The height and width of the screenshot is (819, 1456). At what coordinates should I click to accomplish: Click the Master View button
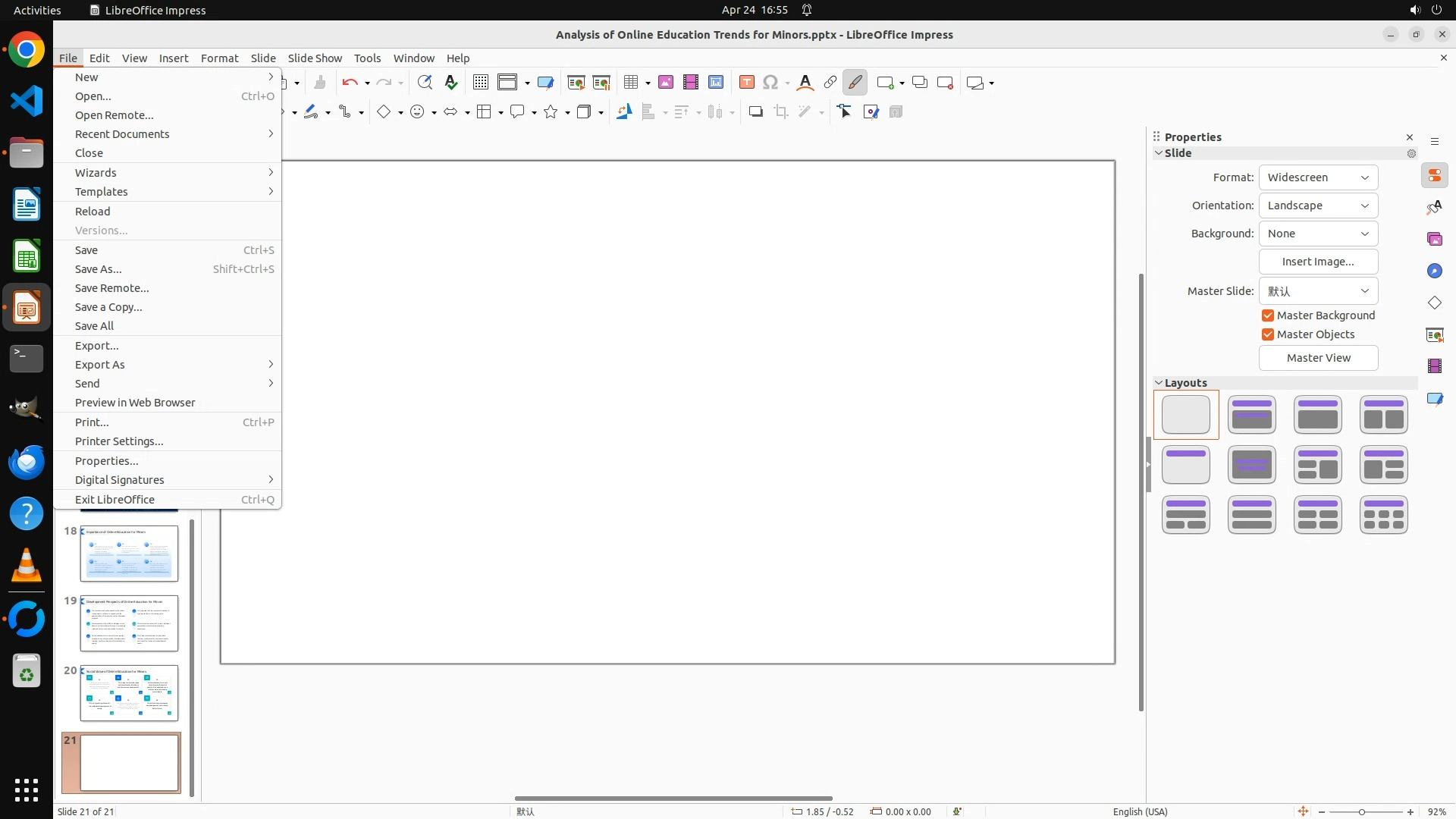(1318, 358)
